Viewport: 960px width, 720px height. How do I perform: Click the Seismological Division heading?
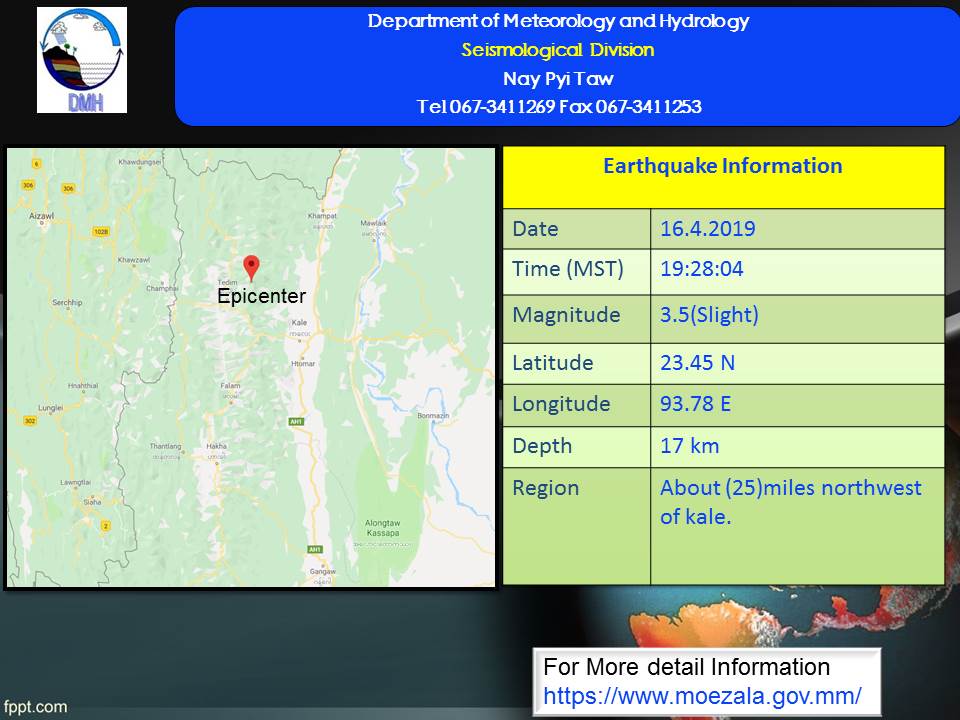click(558, 50)
